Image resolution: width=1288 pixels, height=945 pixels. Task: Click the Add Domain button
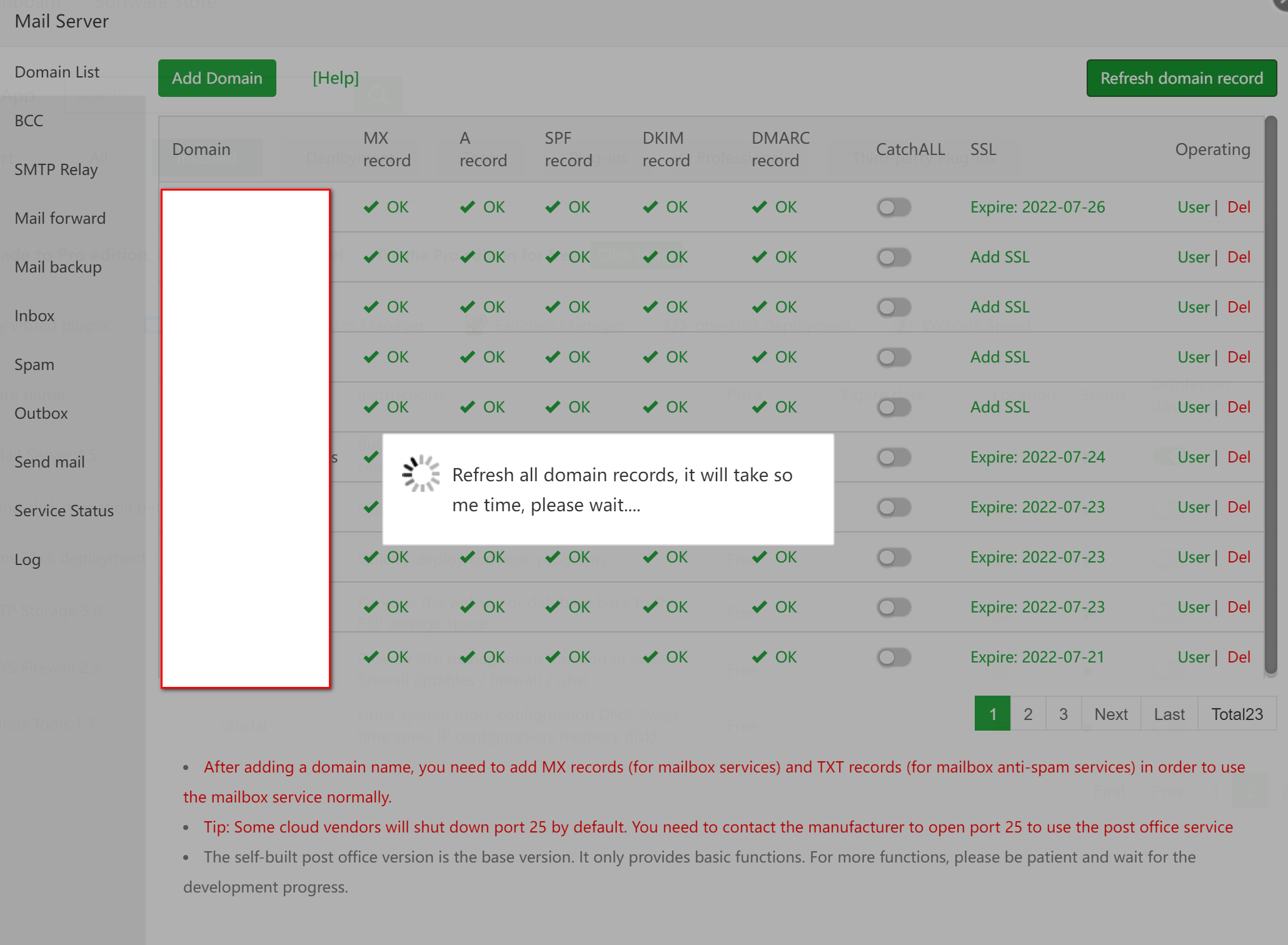[216, 78]
